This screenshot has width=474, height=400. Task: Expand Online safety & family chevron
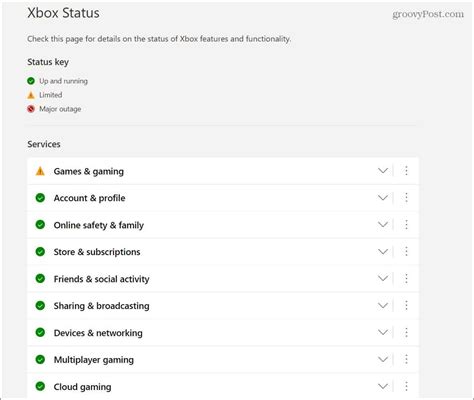tap(383, 225)
